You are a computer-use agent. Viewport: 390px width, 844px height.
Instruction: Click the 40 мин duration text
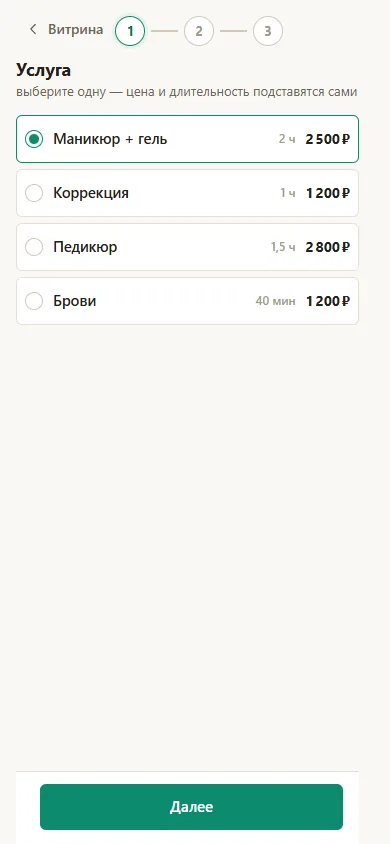click(275, 301)
